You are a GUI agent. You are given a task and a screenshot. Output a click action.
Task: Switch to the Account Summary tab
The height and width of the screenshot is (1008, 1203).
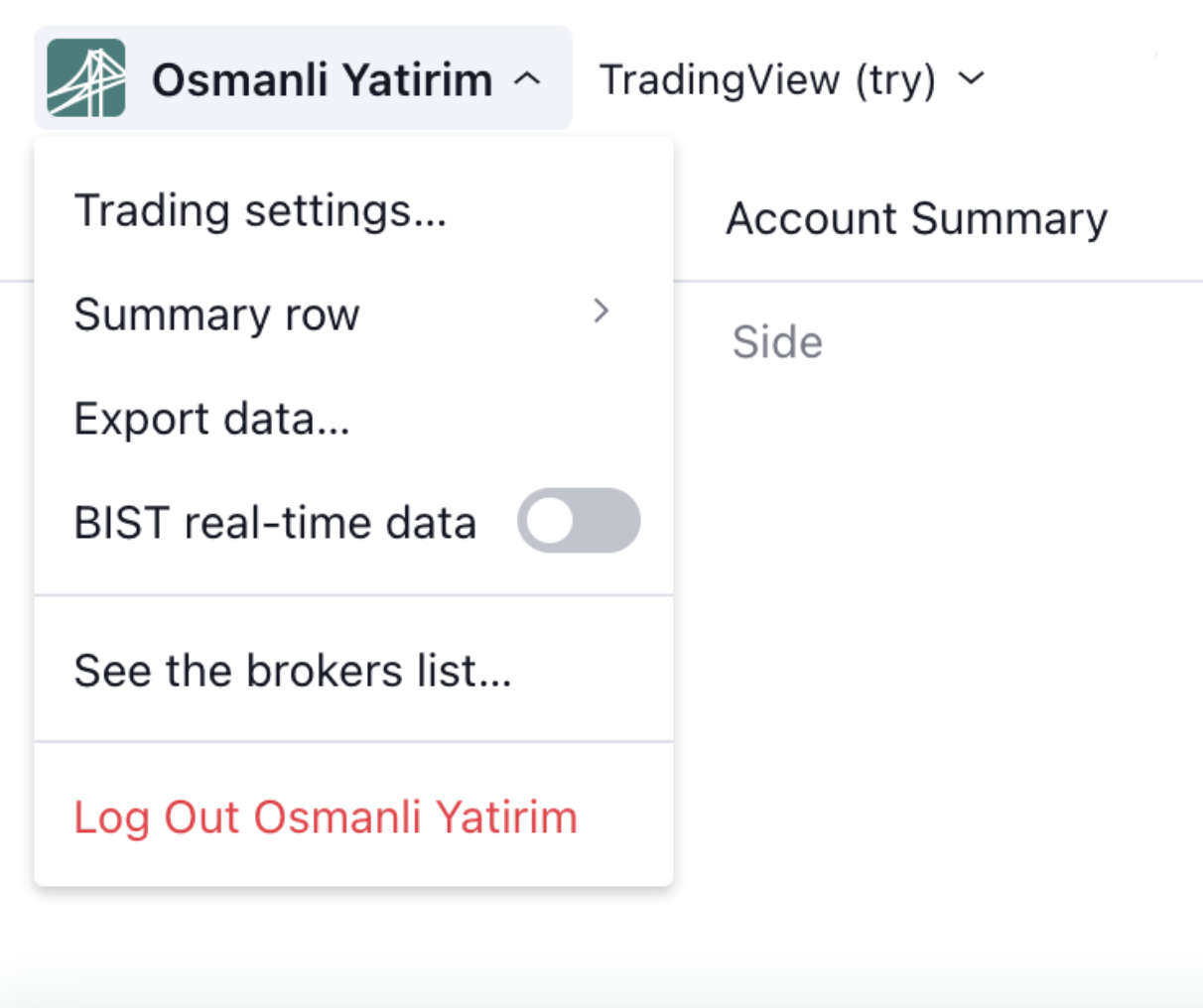coord(916,218)
